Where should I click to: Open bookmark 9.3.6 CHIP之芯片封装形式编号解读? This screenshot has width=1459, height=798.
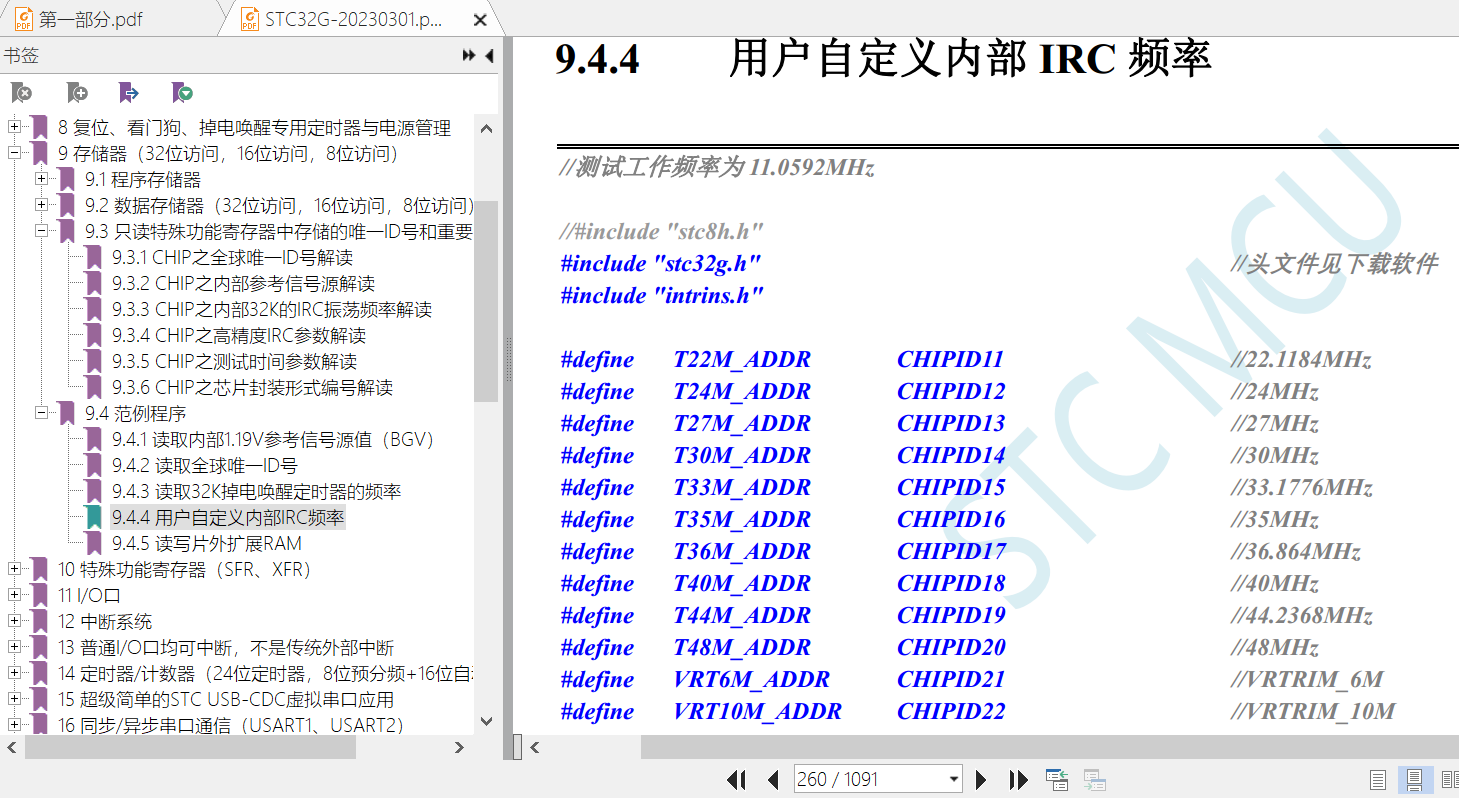tap(252, 388)
